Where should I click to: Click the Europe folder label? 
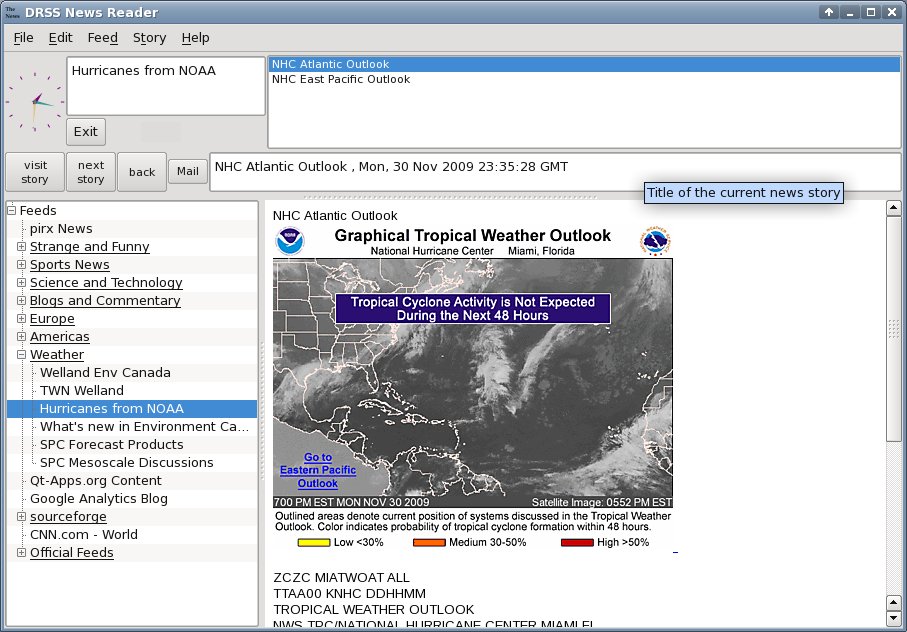pos(52,319)
